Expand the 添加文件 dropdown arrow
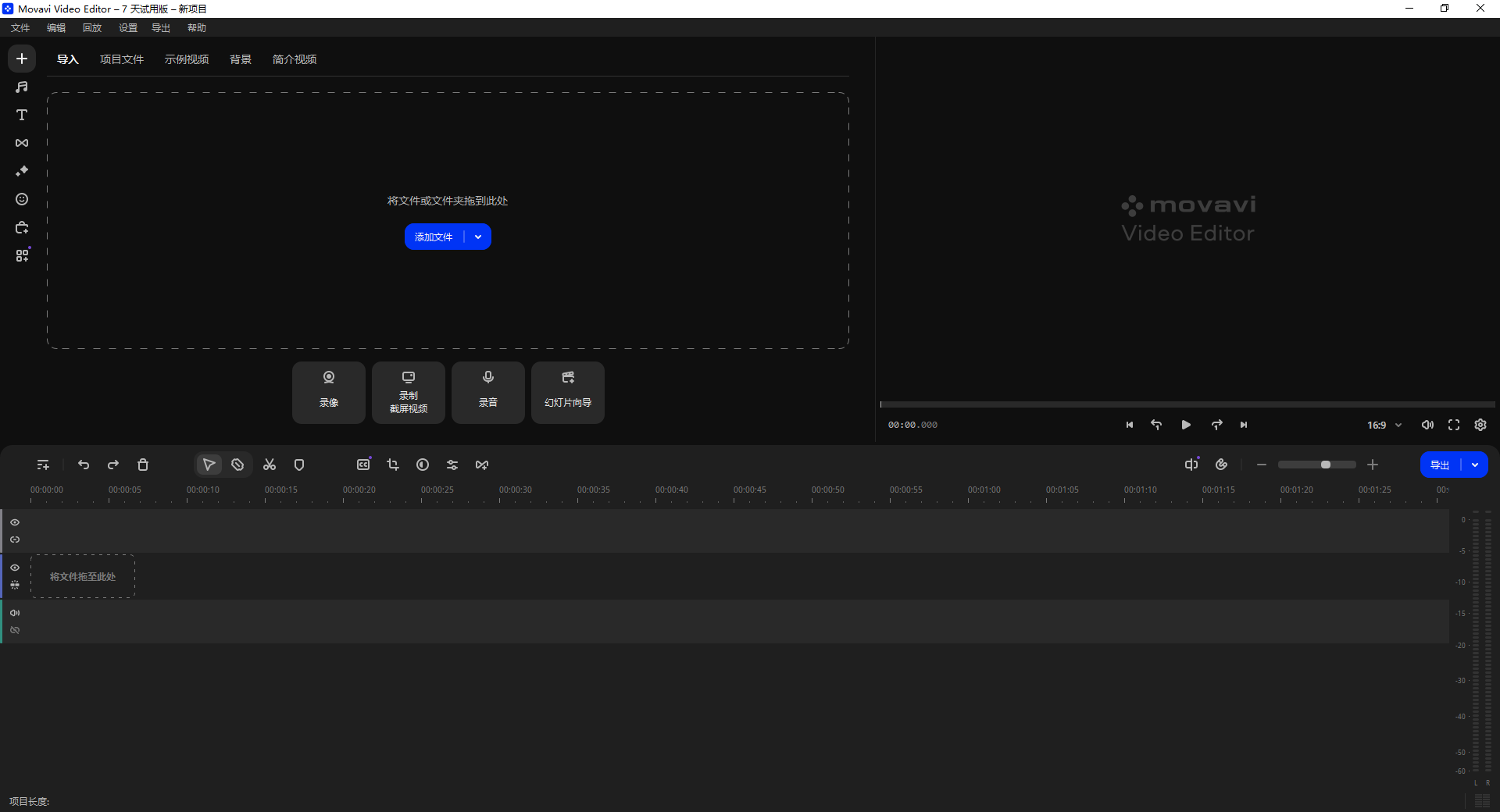The width and height of the screenshot is (1500, 812). pos(478,237)
